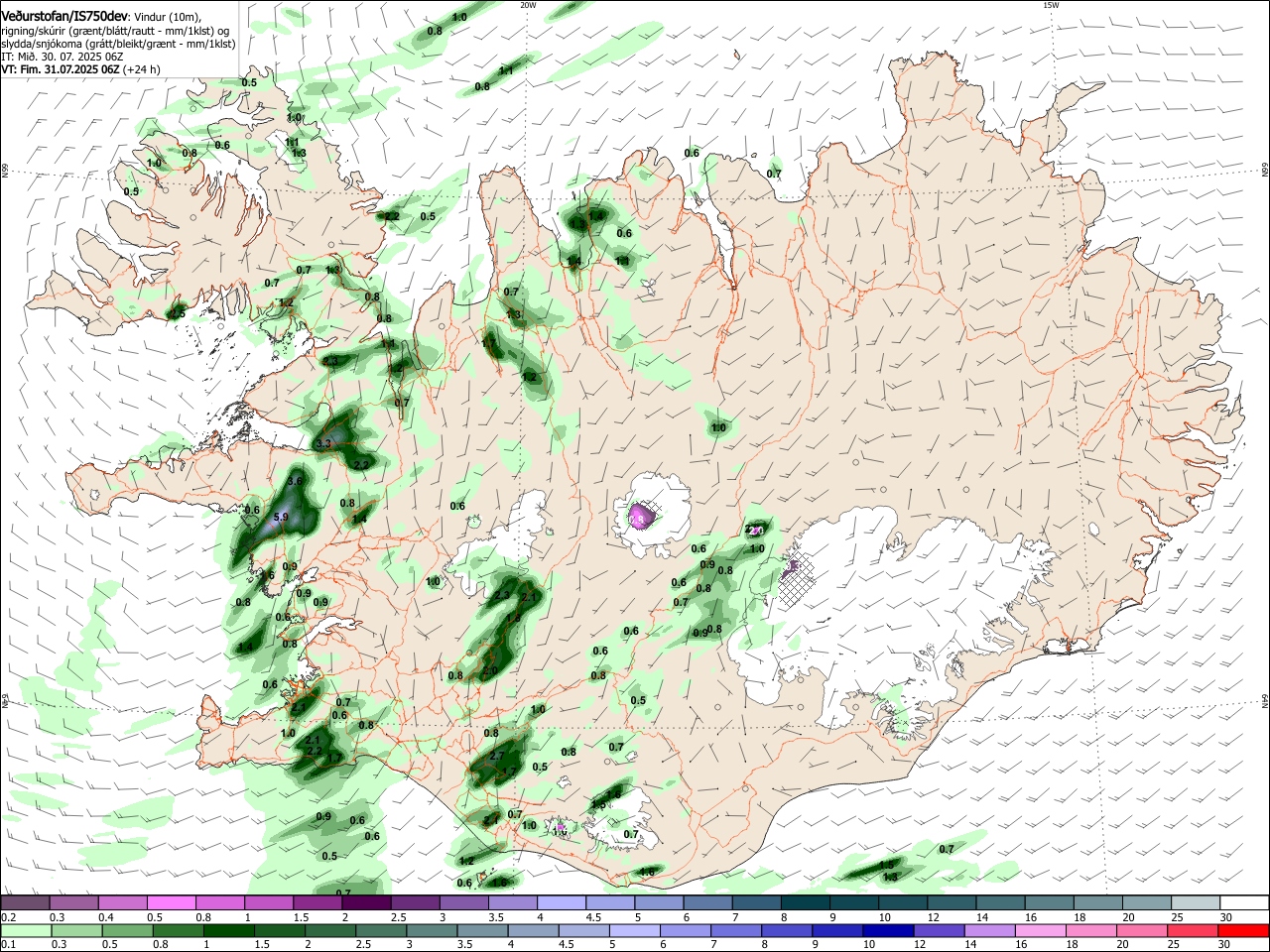Click the 'VT: Fim. 31.07.2025 06Z (+24 h)' line
This screenshot has height=952, width=1270.
tap(80, 69)
